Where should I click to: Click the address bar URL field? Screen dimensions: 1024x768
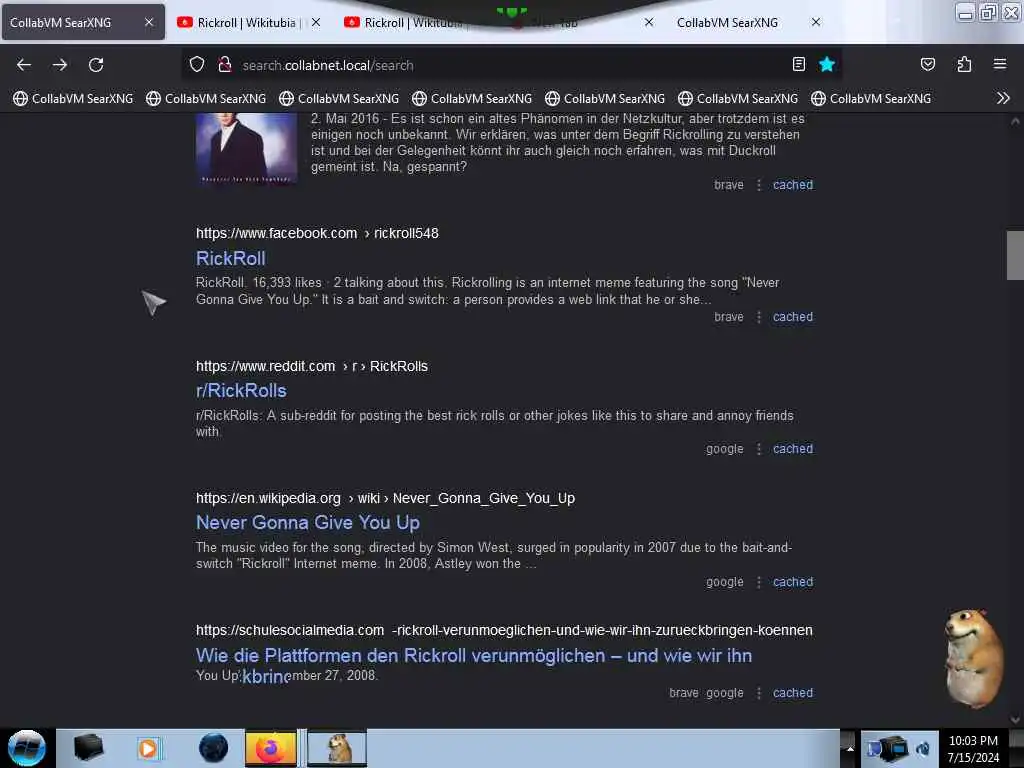pyautogui.click(x=509, y=65)
